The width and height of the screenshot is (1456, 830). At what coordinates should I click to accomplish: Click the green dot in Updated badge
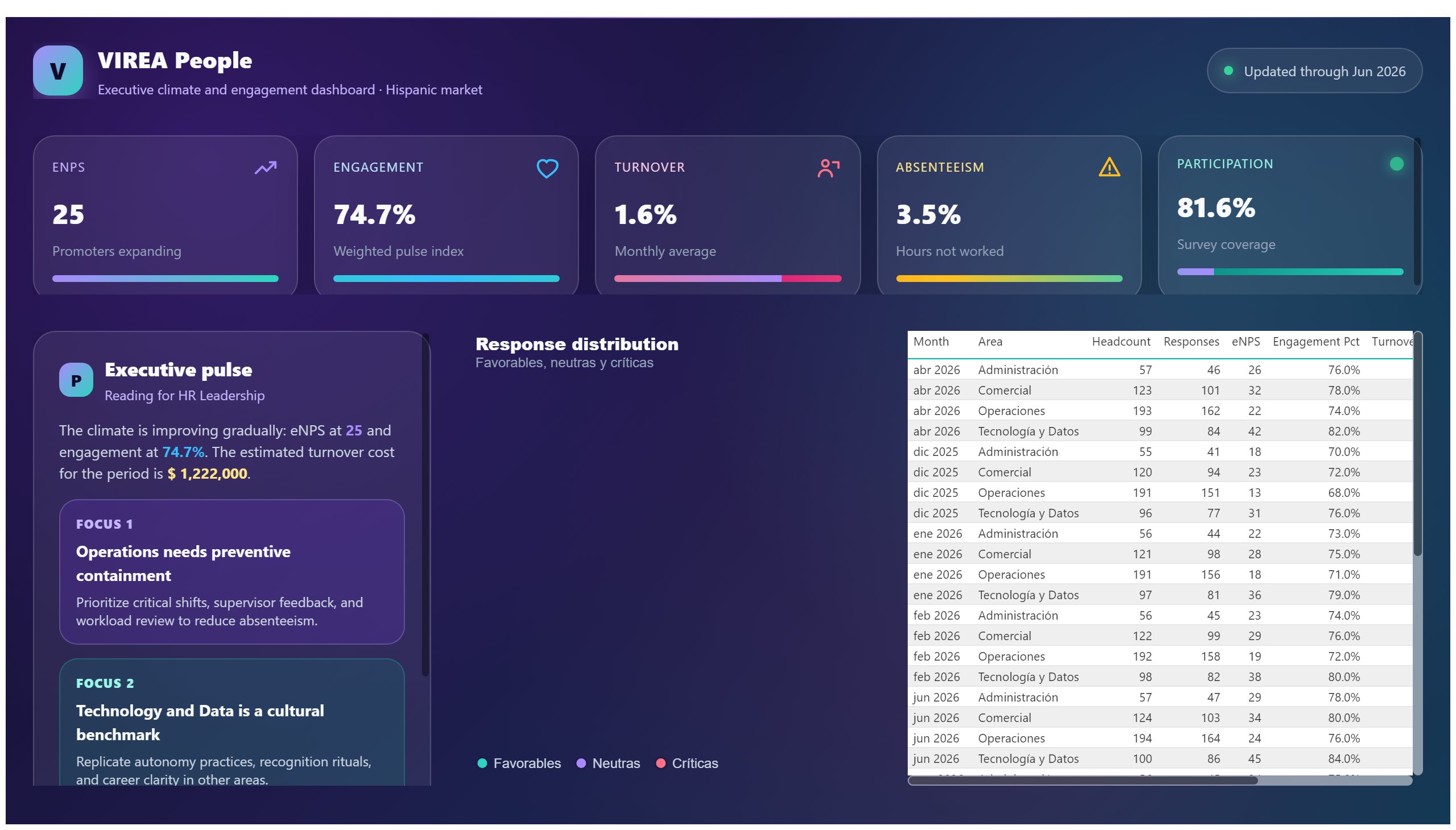pos(1228,70)
